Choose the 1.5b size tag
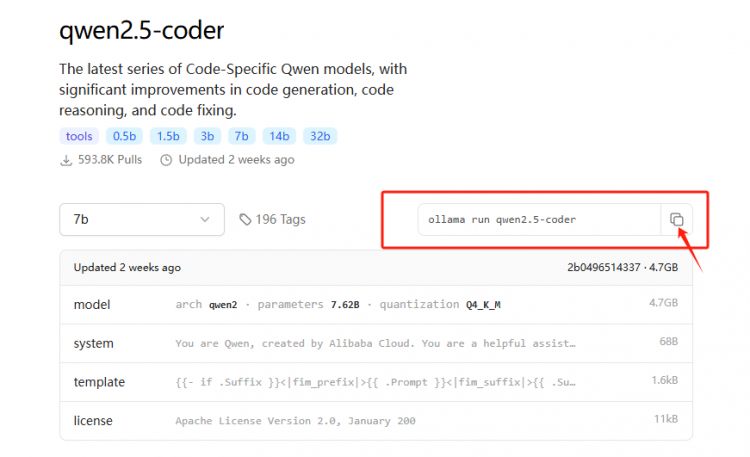The height and width of the screenshot is (457, 750). coord(168,136)
